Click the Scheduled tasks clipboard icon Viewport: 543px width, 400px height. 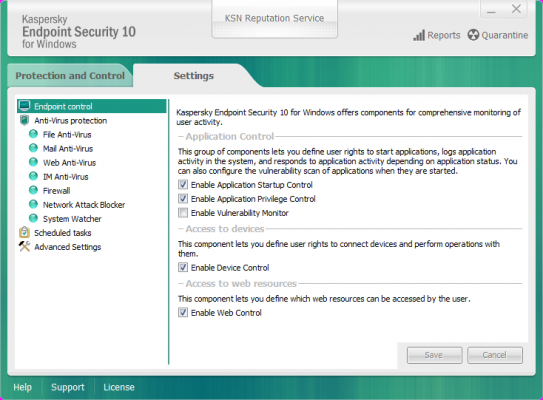tap(24, 232)
